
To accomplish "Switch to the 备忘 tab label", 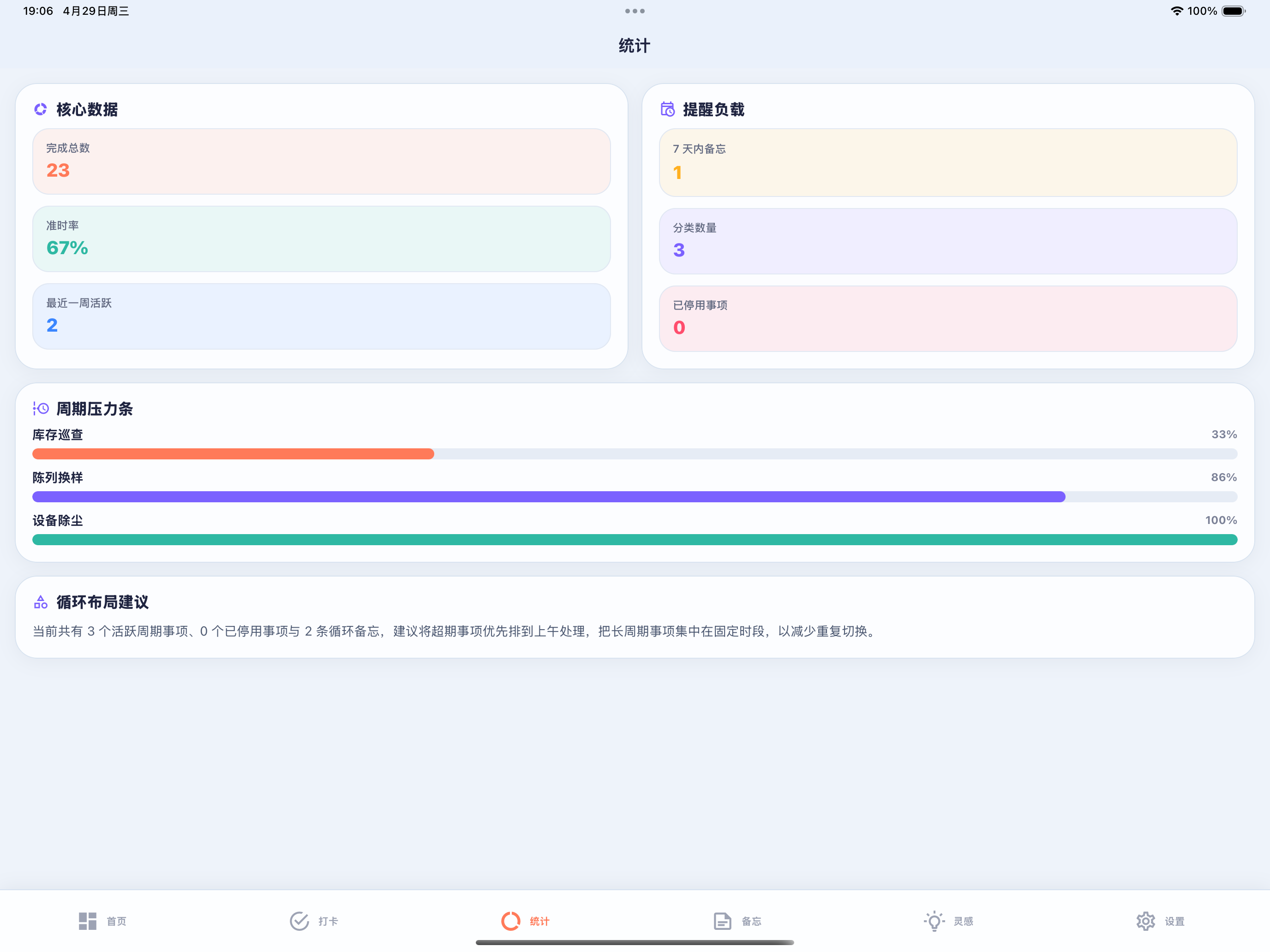I will coord(752,922).
